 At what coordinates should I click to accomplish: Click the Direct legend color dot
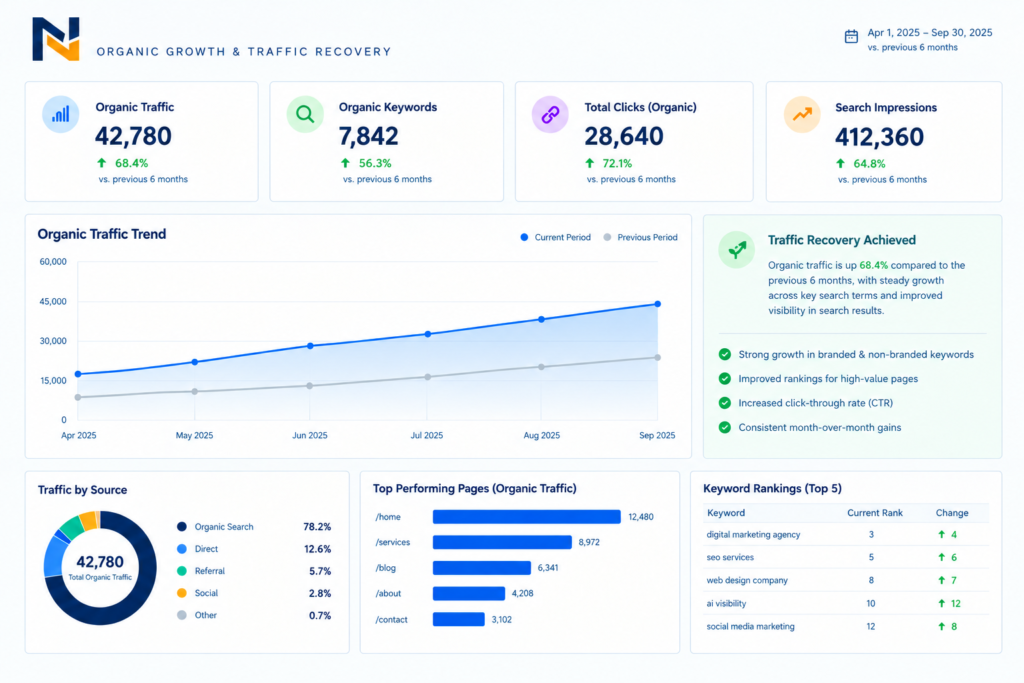click(x=182, y=549)
